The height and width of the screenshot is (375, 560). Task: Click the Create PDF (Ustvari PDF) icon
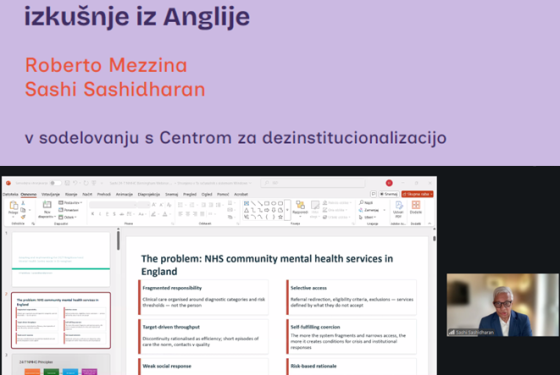[x=399, y=205]
